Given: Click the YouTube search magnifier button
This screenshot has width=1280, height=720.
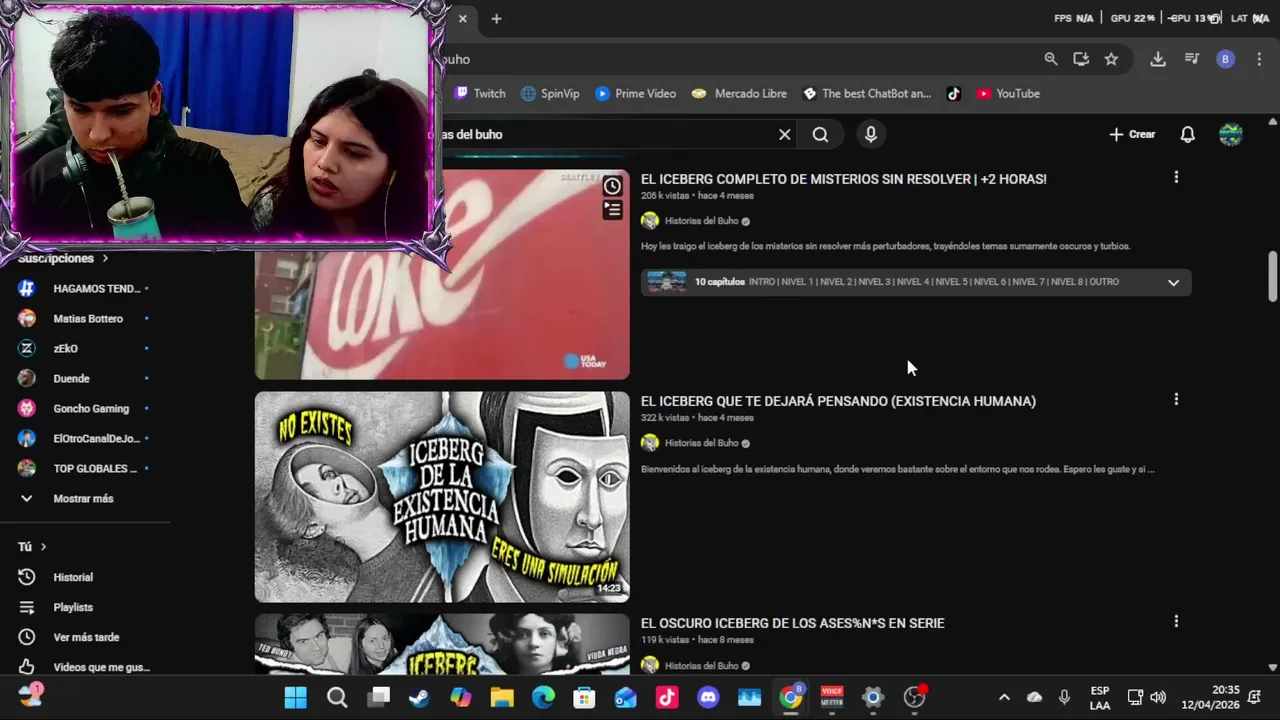Looking at the screenshot, I should point(820,134).
